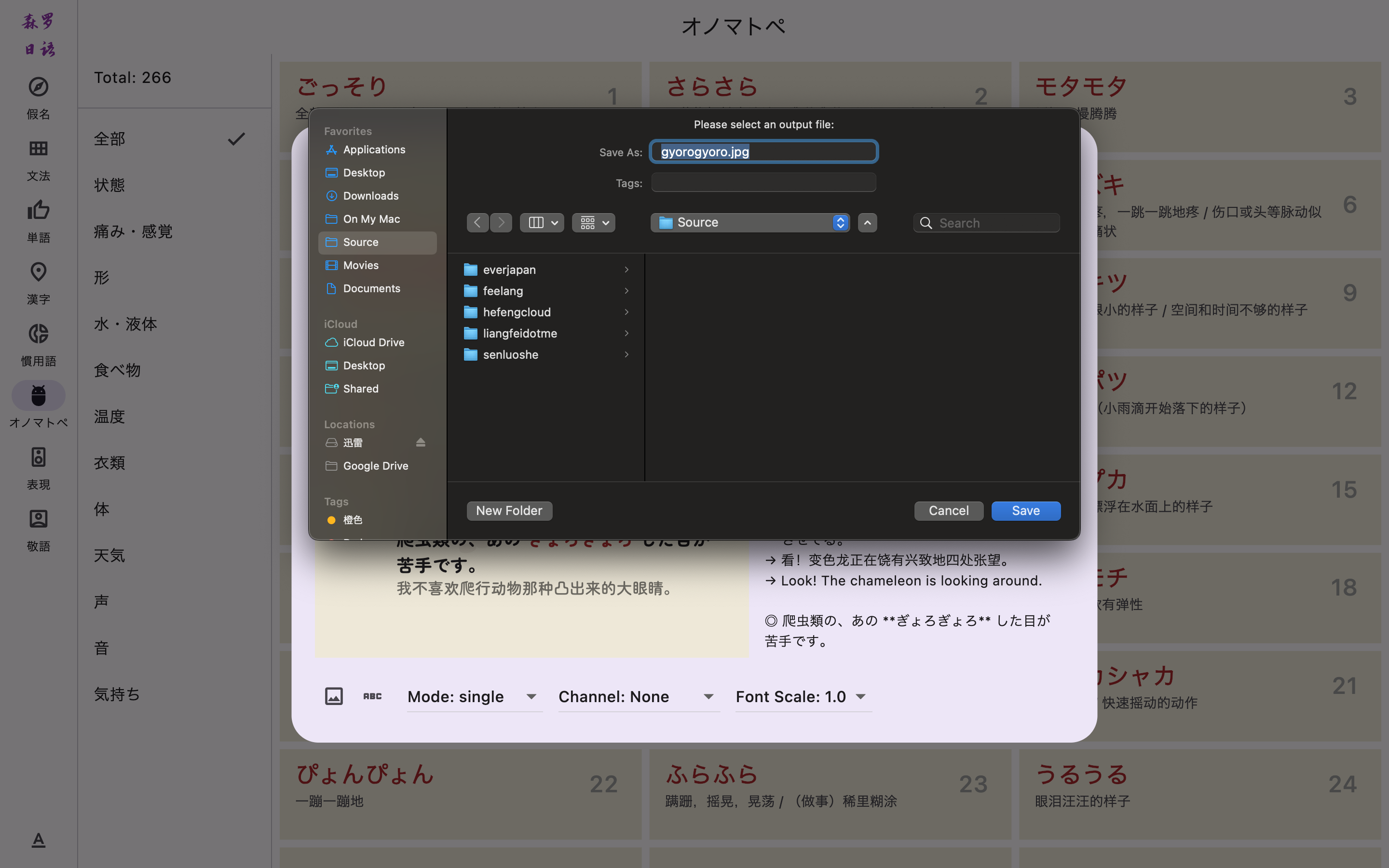
Task: Click the gyorogyoro.jpg filename input field
Action: [x=764, y=152]
